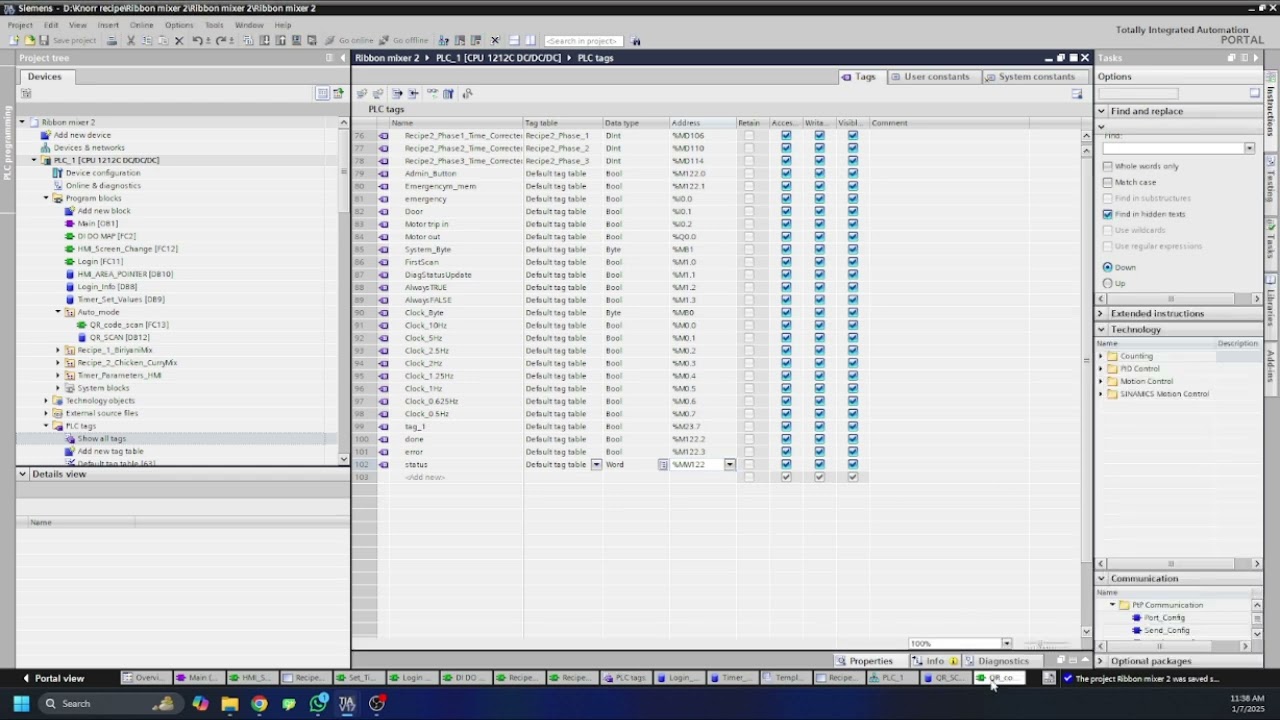Click the Save project button
Viewport: 1280px width, 720px height.
[x=67, y=41]
